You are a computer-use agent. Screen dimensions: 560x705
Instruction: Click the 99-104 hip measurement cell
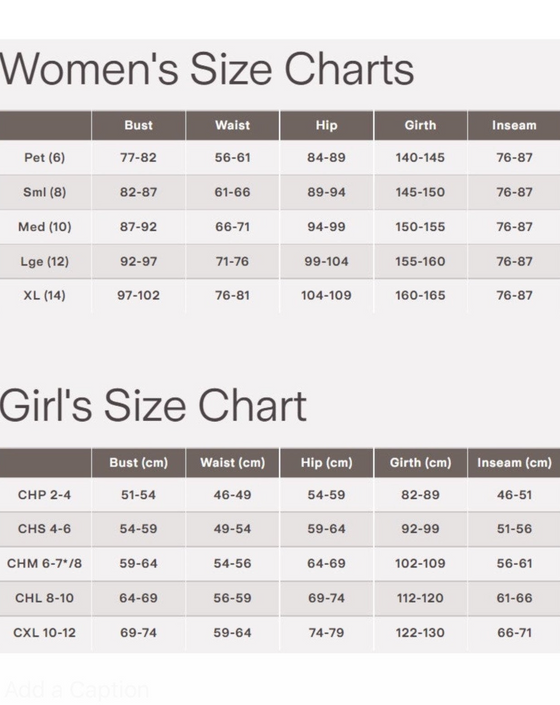coord(326,261)
